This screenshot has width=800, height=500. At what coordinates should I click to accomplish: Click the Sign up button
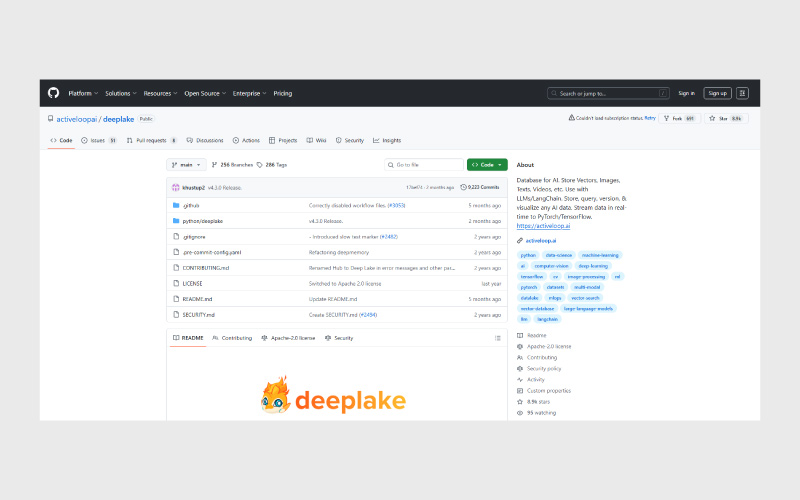(x=717, y=93)
